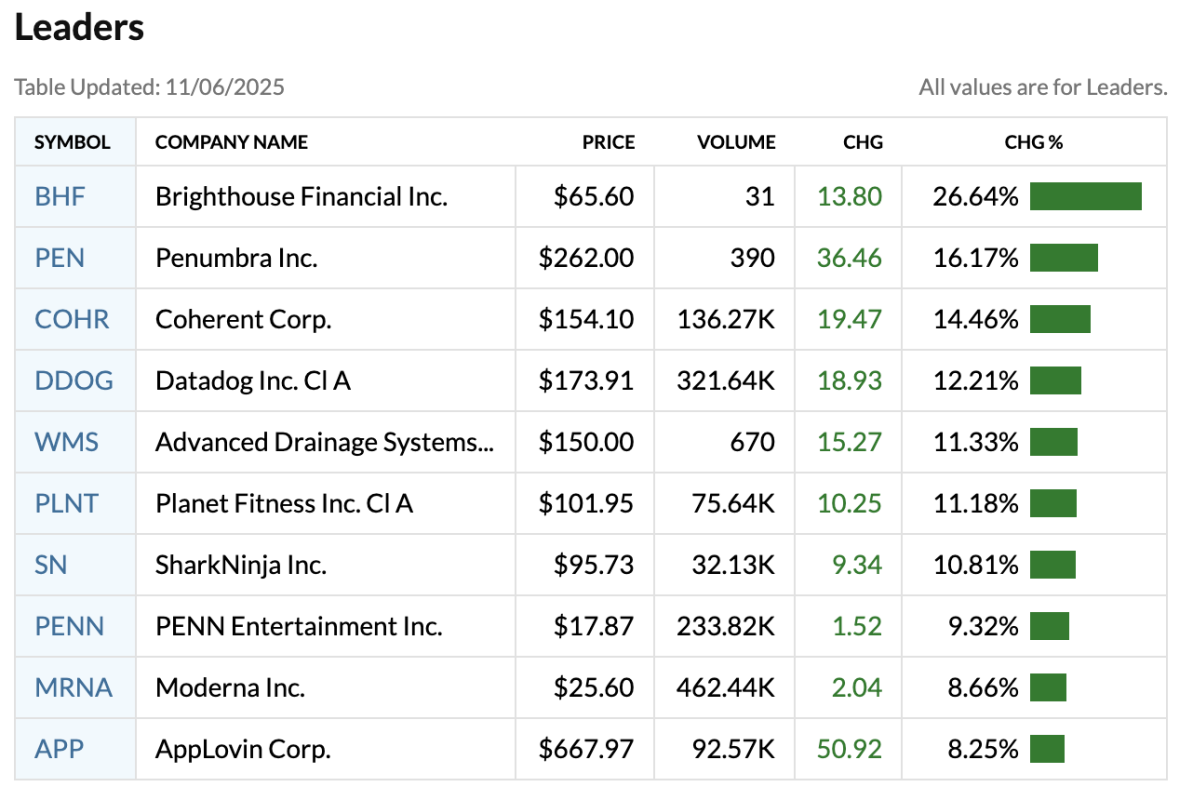The height and width of the screenshot is (800, 1193).
Task: Click the AppLovin Corp. company name
Action: click(x=243, y=749)
